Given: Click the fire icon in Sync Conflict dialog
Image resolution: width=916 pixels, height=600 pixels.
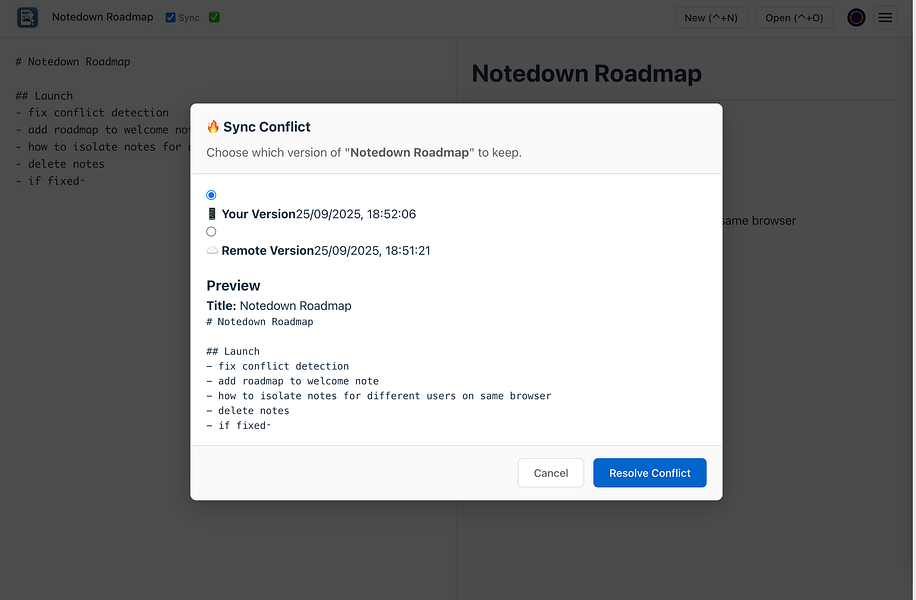Looking at the screenshot, I should pos(215,126).
